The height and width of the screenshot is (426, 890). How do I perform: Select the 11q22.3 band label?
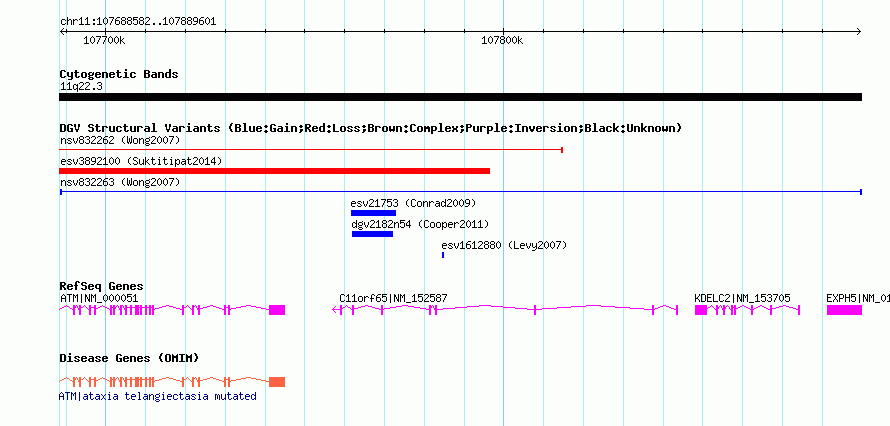coord(81,86)
